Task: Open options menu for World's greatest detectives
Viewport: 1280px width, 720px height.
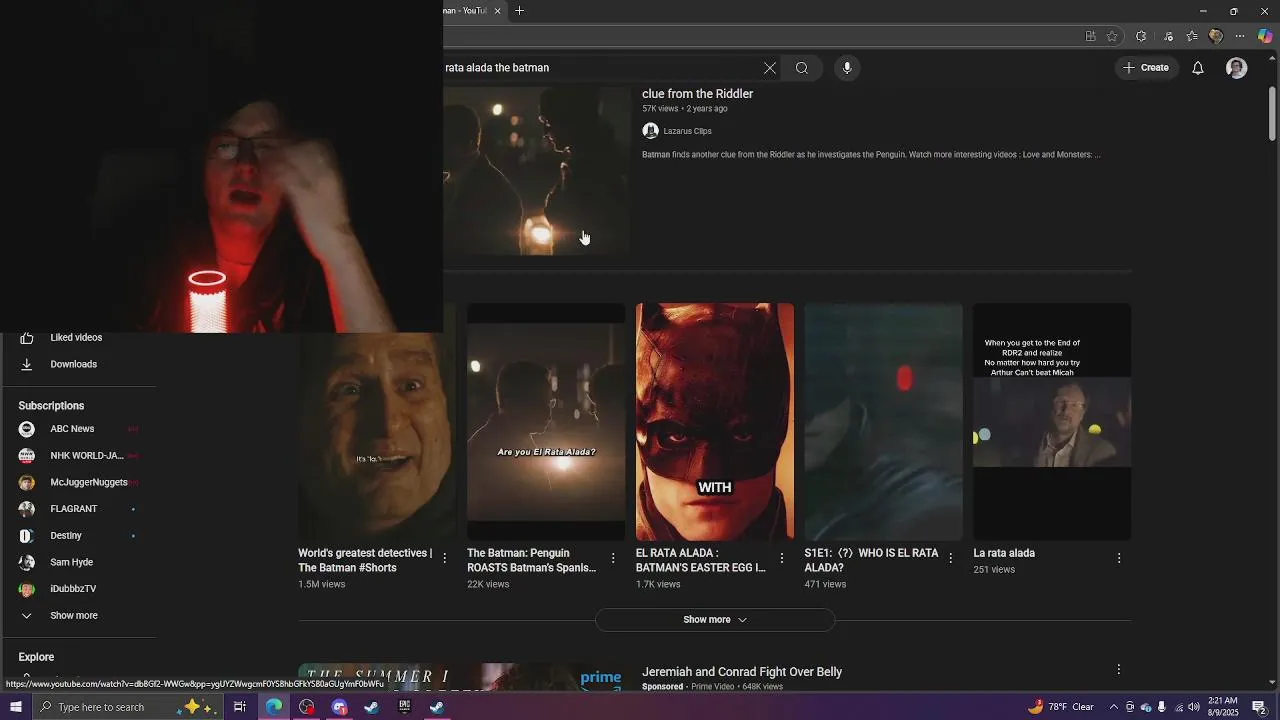Action: 445,558
